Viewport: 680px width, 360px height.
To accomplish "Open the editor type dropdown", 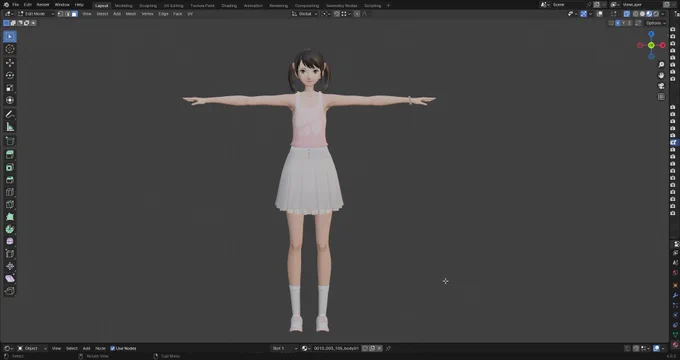I will coord(9,14).
